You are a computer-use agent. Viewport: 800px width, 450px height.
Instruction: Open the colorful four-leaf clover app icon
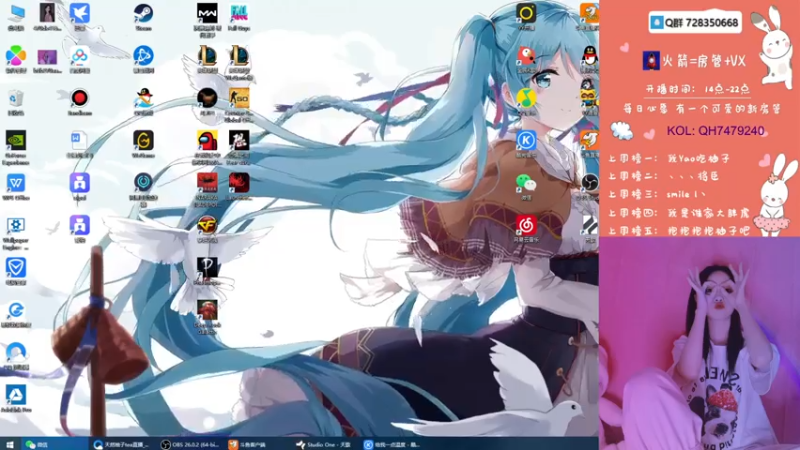point(16,56)
